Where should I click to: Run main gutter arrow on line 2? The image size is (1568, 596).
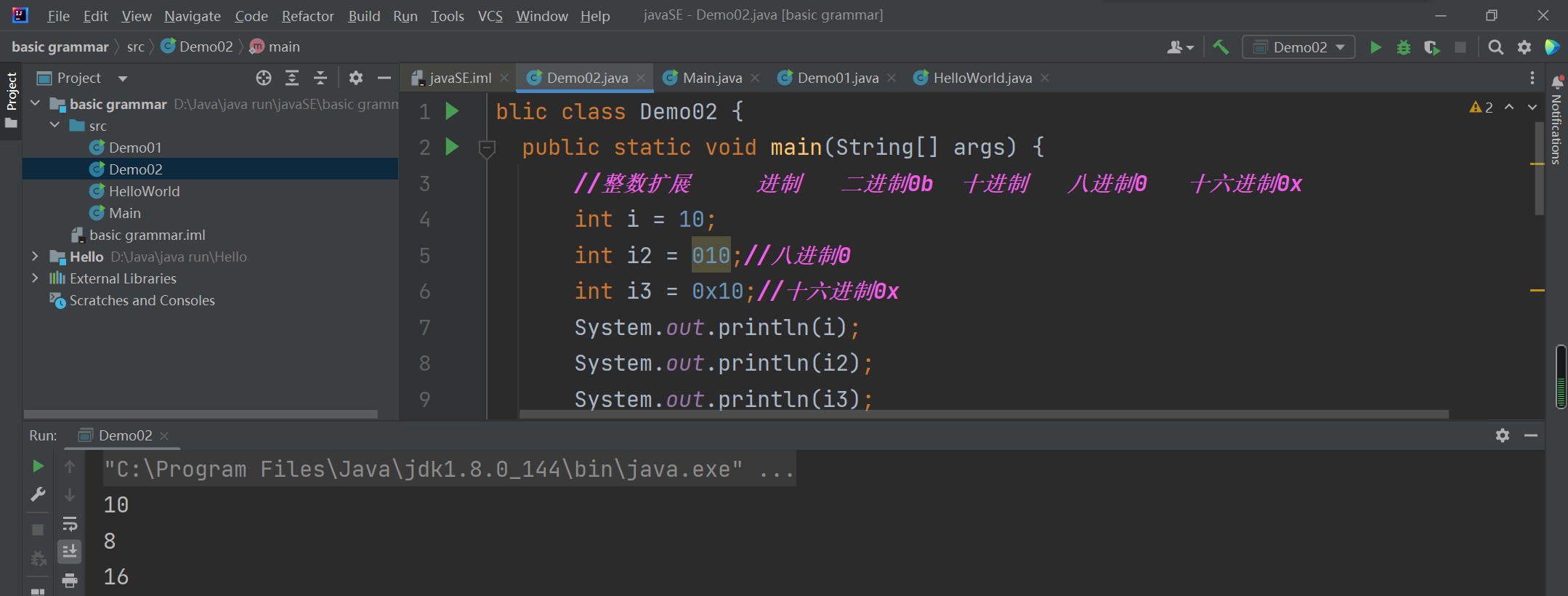[452, 147]
